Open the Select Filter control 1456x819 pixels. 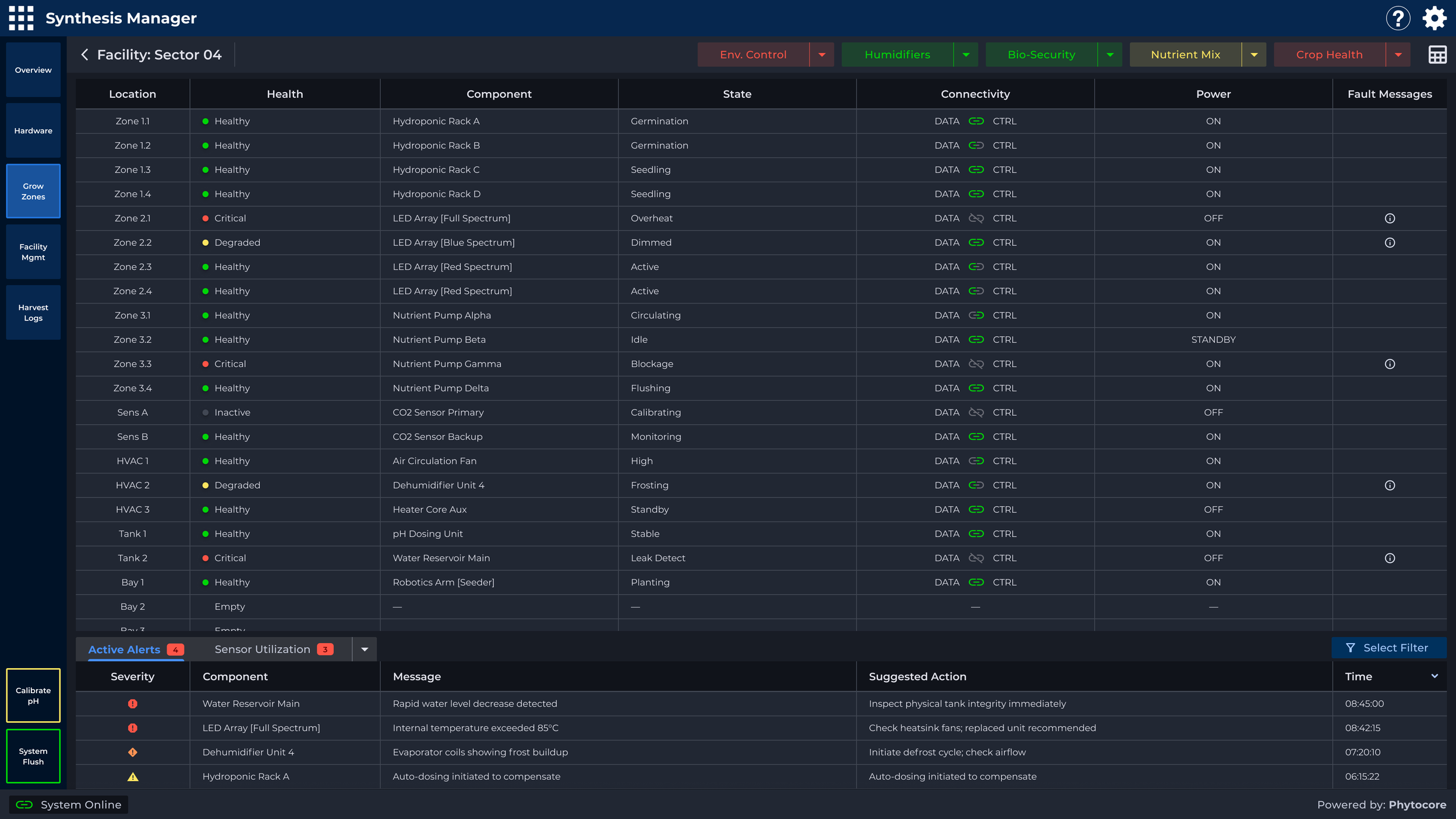tap(1389, 648)
